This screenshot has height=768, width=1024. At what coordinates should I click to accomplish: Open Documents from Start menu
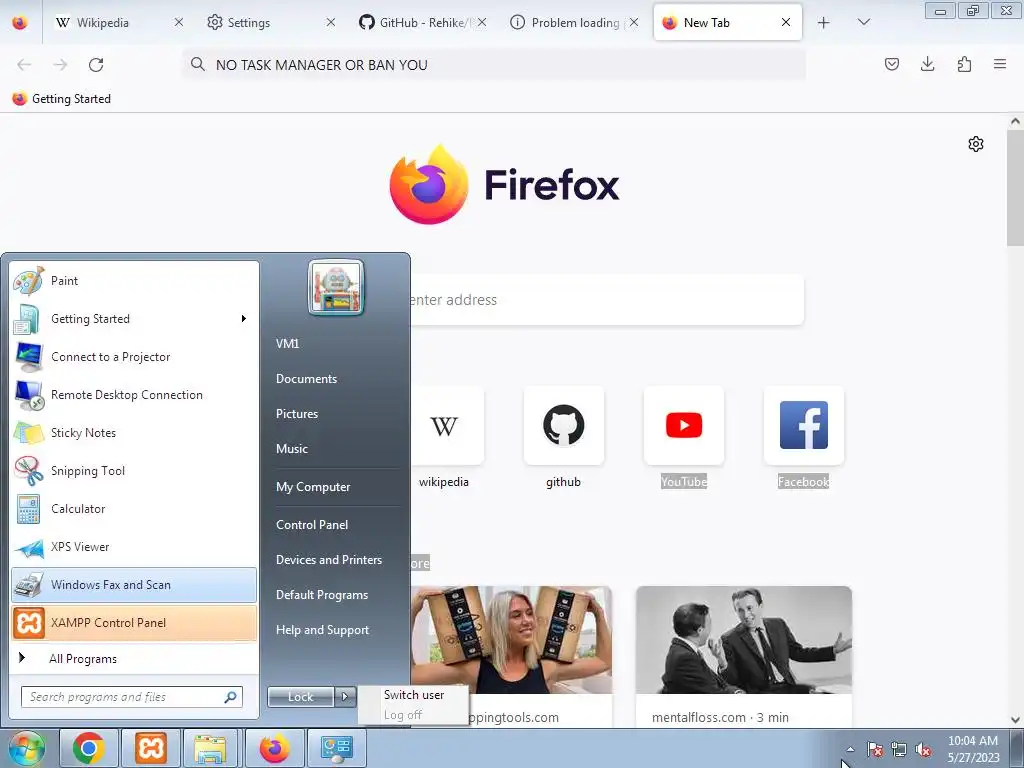tap(306, 379)
